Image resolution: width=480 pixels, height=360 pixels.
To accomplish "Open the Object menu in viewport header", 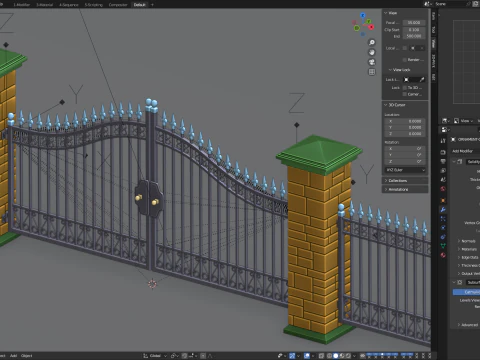I will 27,356.
